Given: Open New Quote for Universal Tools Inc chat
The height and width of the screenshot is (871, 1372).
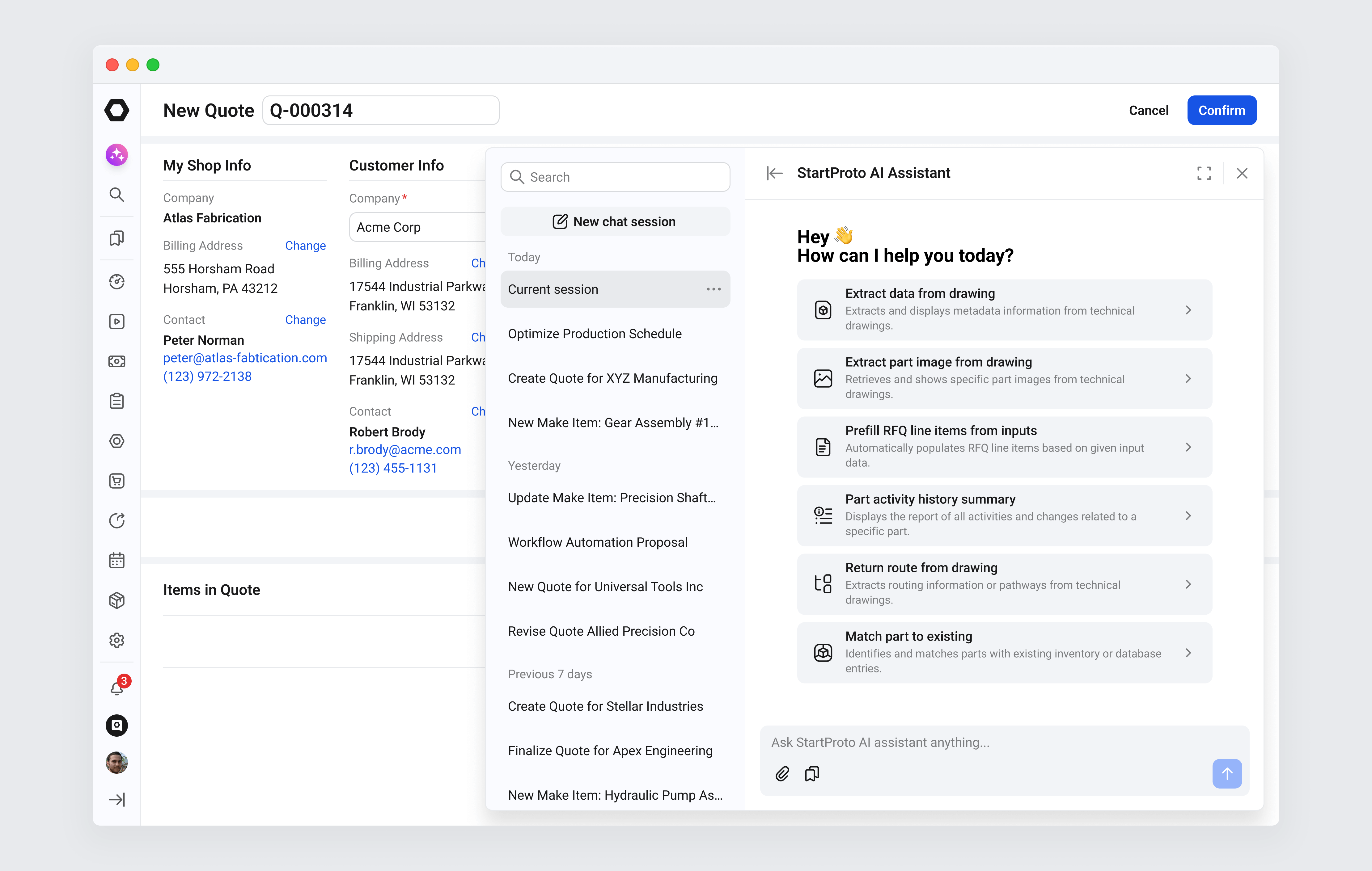Looking at the screenshot, I should click(615, 587).
